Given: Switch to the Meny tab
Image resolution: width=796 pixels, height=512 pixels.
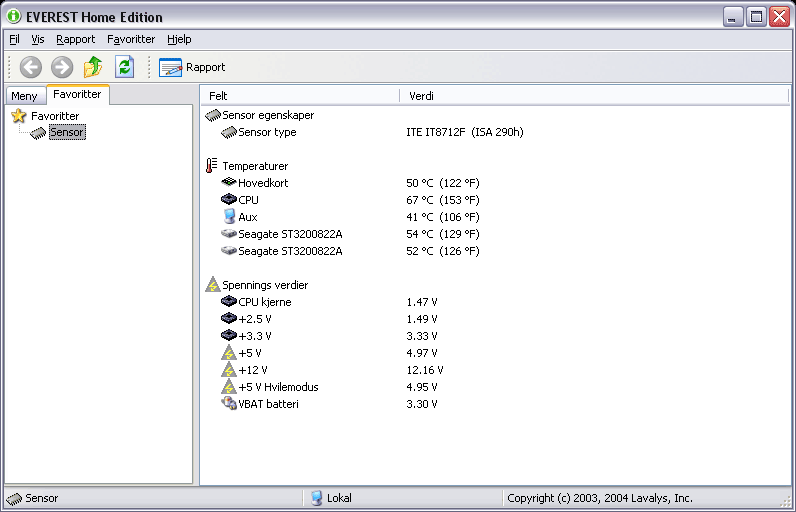Looking at the screenshot, I should point(25,96).
